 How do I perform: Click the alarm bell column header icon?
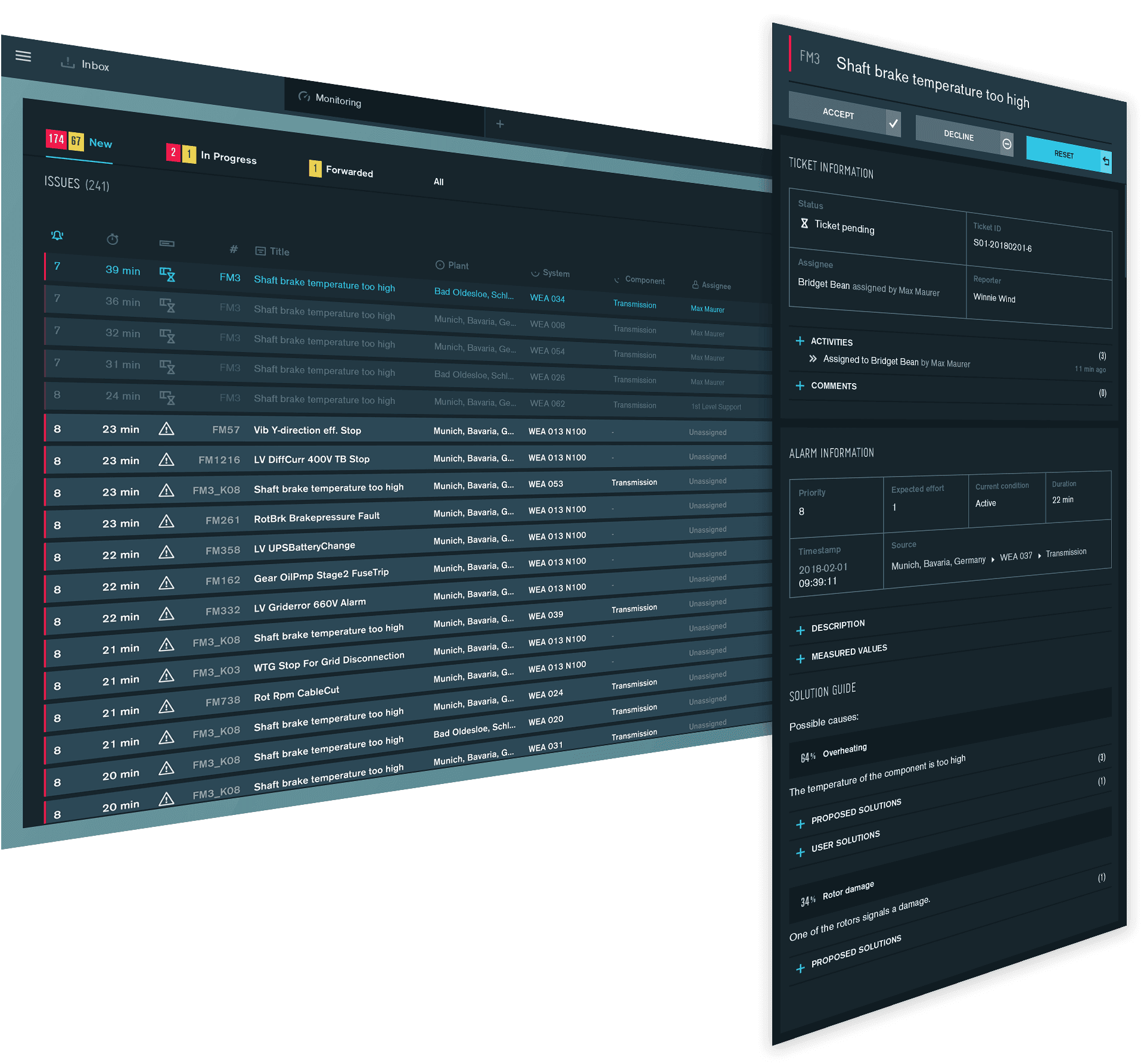pyautogui.click(x=57, y=235)
